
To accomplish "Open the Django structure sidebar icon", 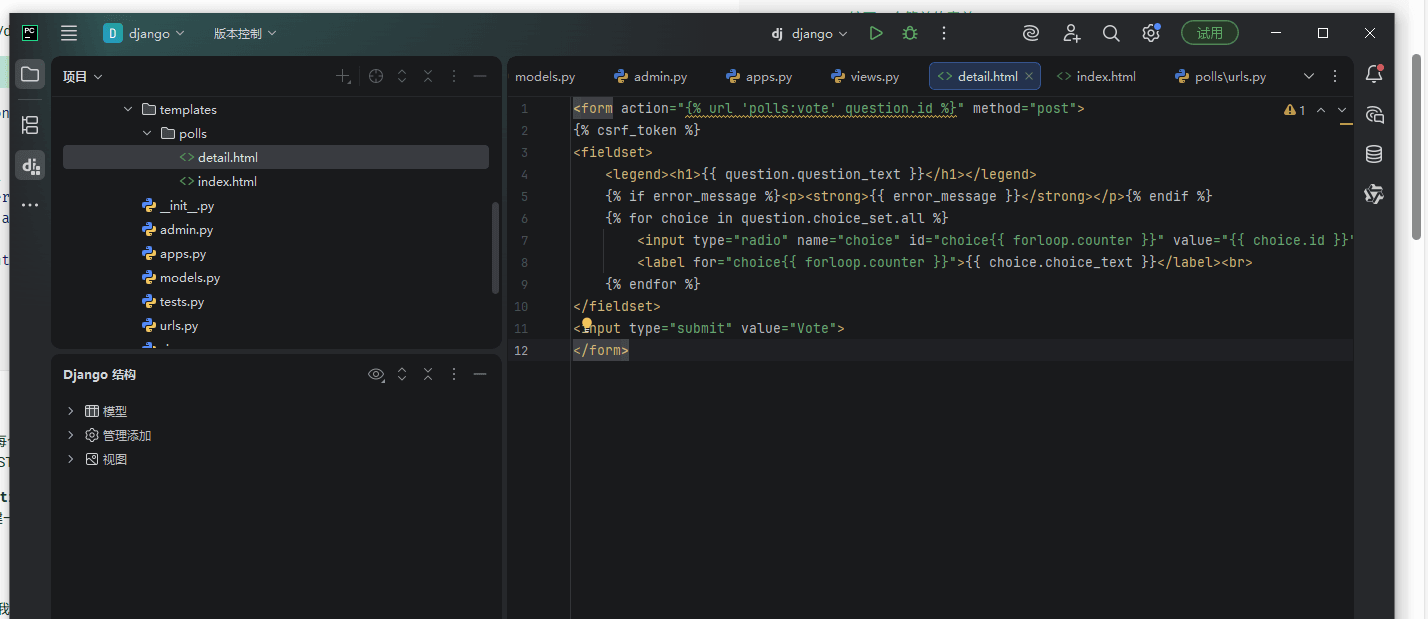I will click(30, 166).
